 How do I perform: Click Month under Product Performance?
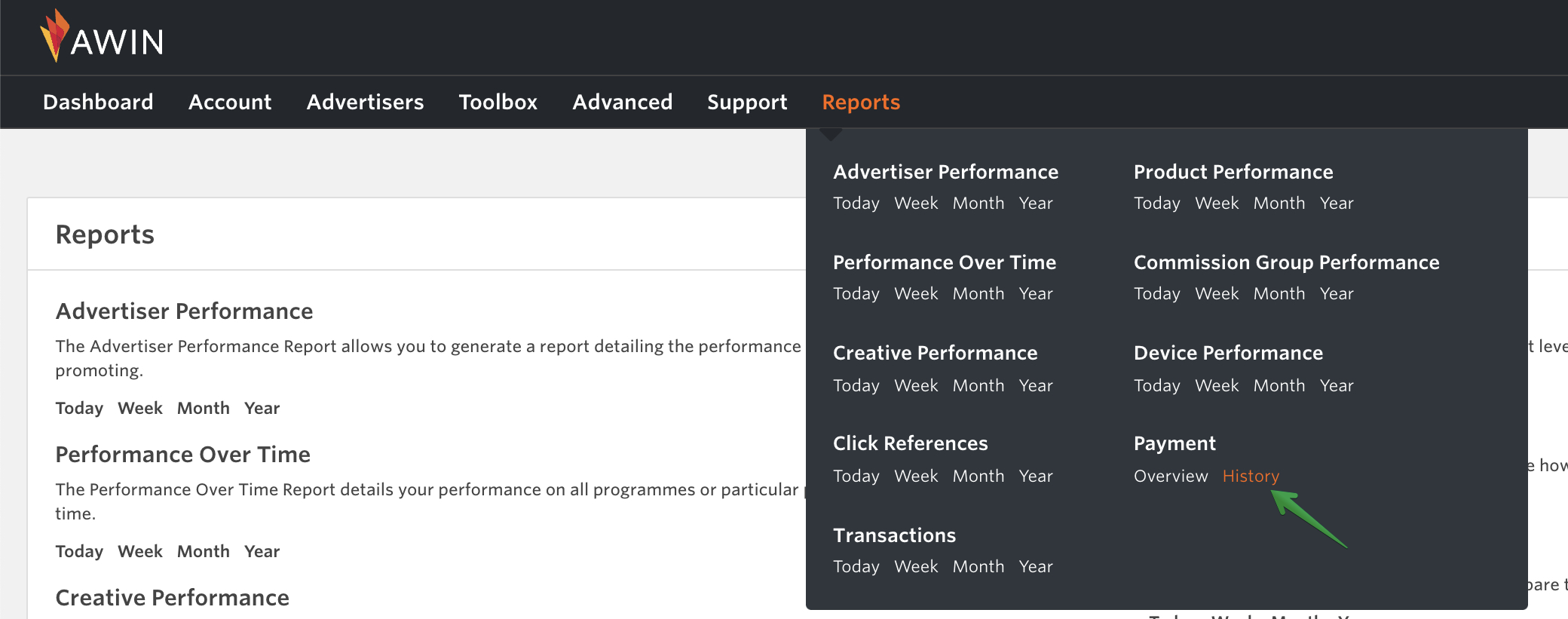click(1279, 203)
